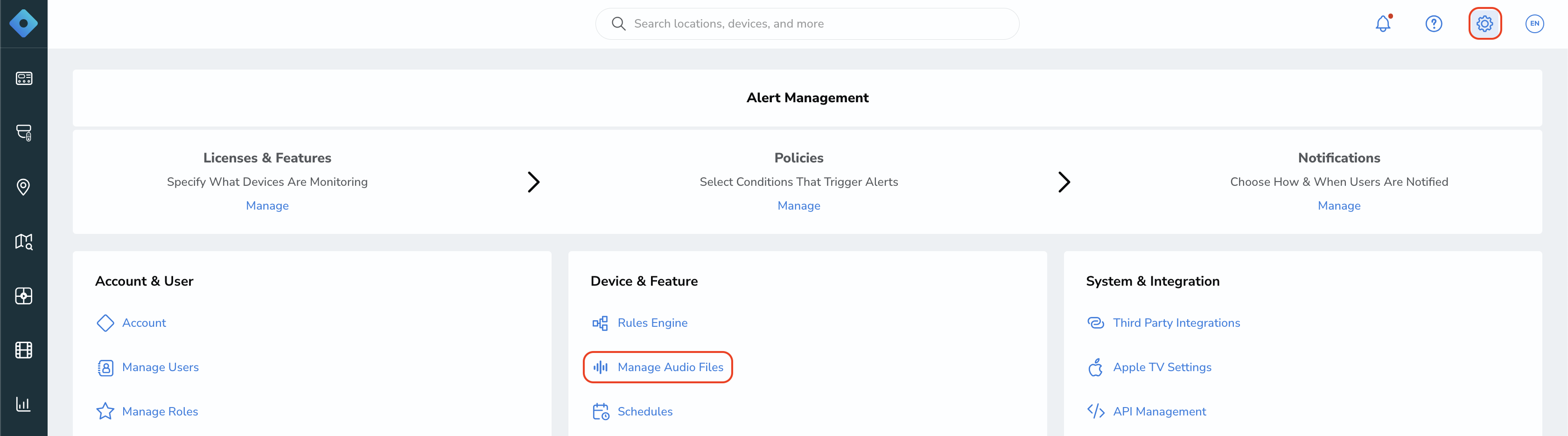Open the Account link
Screen dimensions: 1568x436
click(x=144, y=323)
